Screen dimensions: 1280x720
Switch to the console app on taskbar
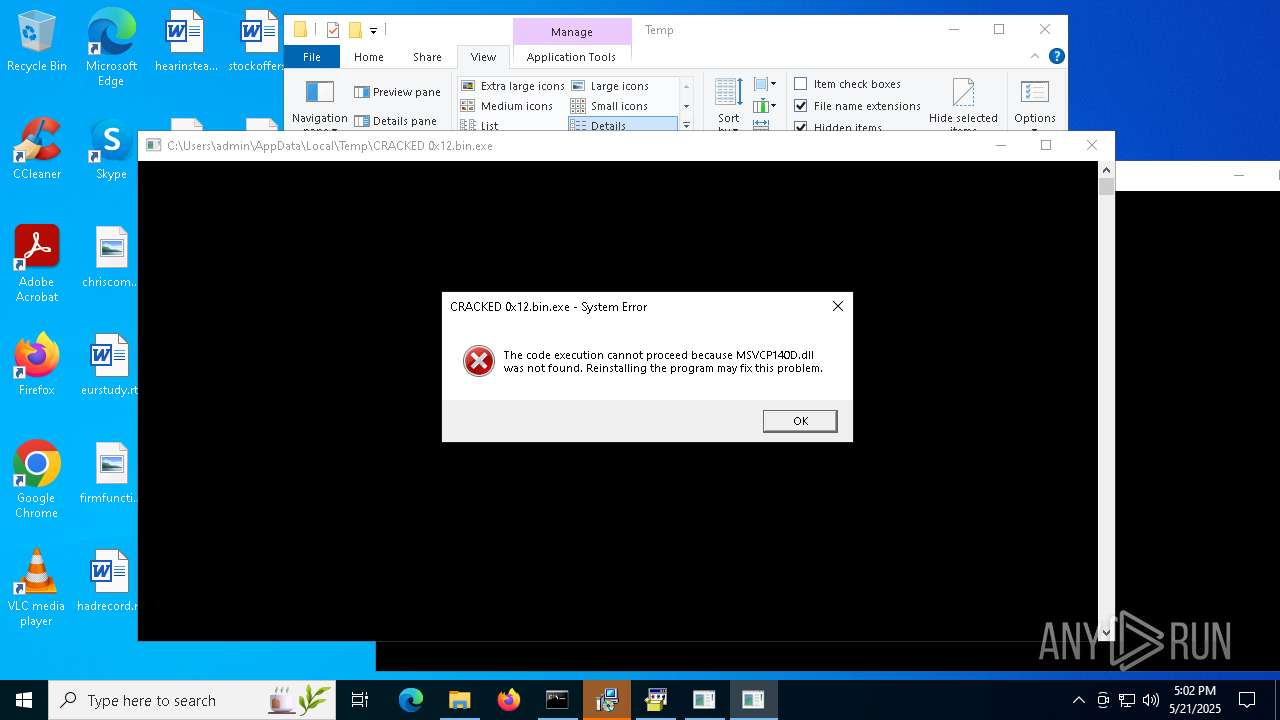pyautogui.click(x=557, y=700)
